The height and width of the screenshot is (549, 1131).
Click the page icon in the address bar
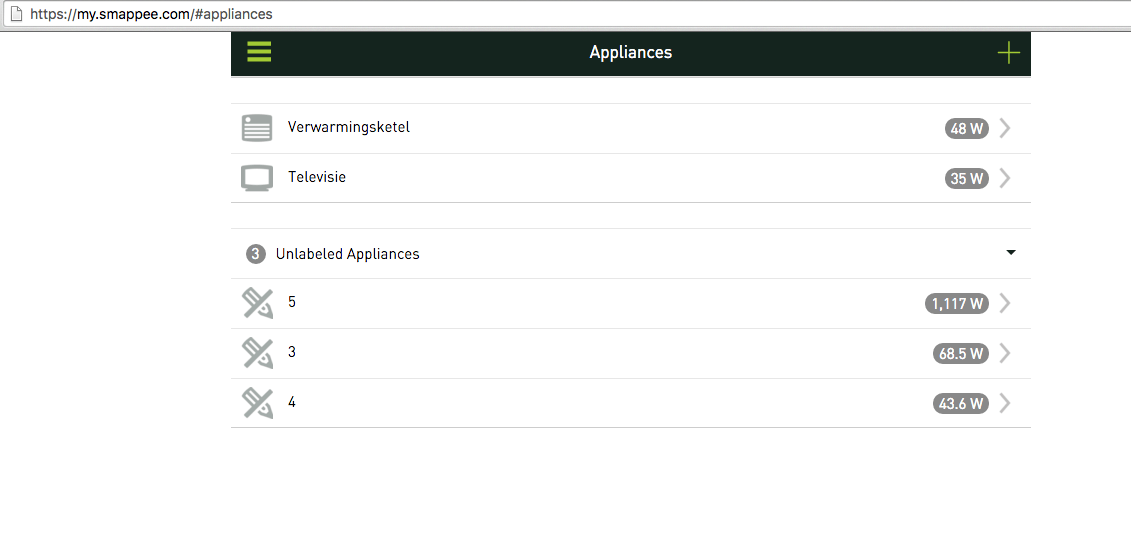point(15,14)
